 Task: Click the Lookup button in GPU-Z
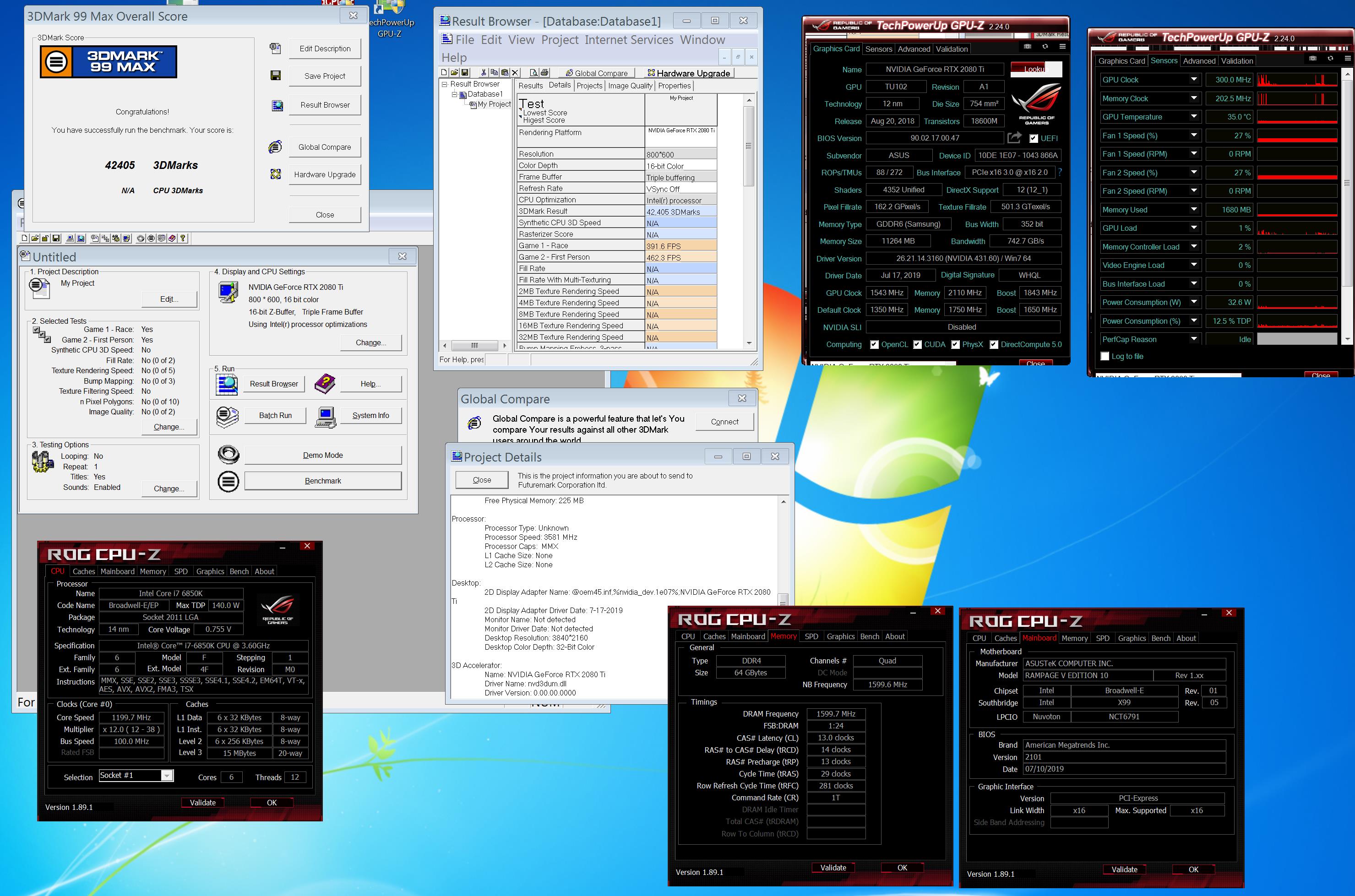pyautogui.click(x=1036, y=69)
